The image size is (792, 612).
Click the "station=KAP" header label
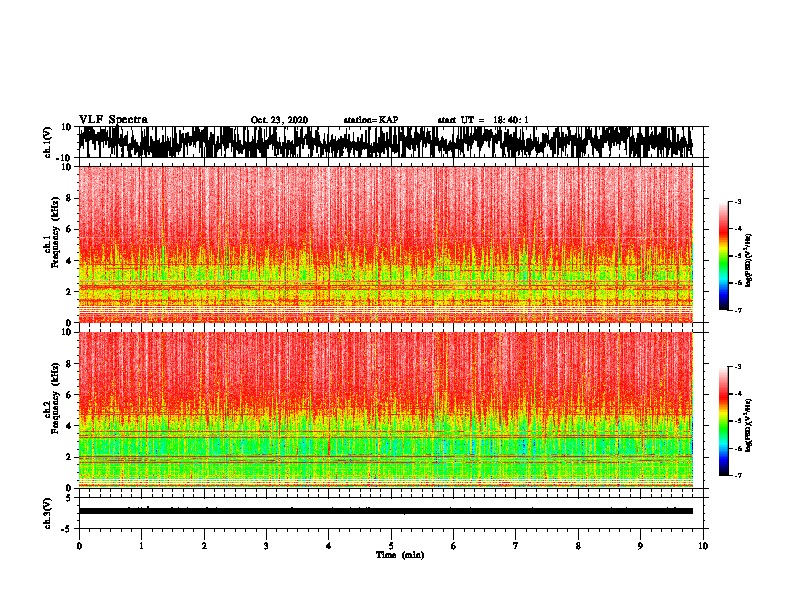coord(371,120)
